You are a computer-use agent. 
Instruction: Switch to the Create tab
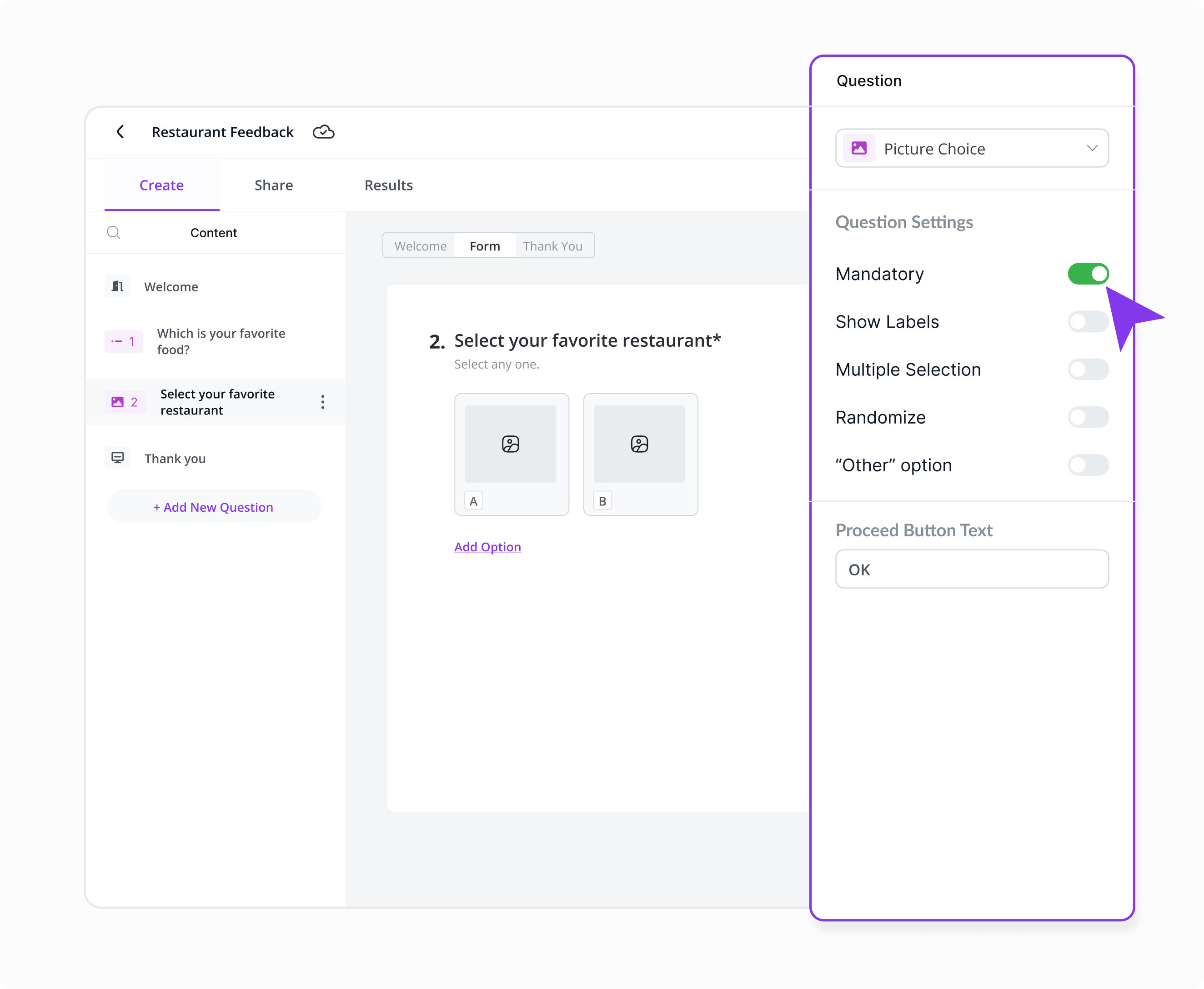click(x=162, y=185)
